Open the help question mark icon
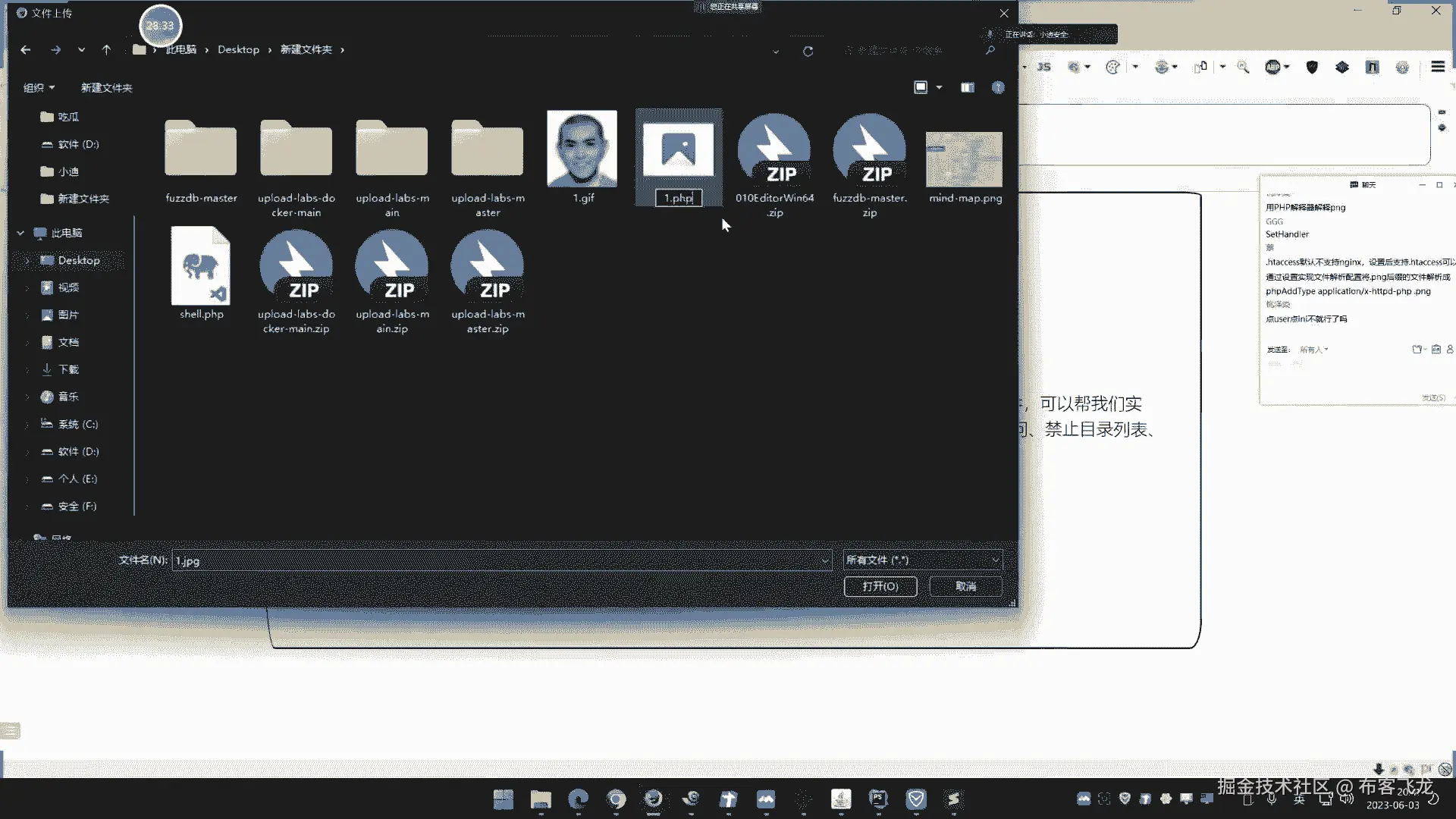1456x819 pixels. (998, 88)
